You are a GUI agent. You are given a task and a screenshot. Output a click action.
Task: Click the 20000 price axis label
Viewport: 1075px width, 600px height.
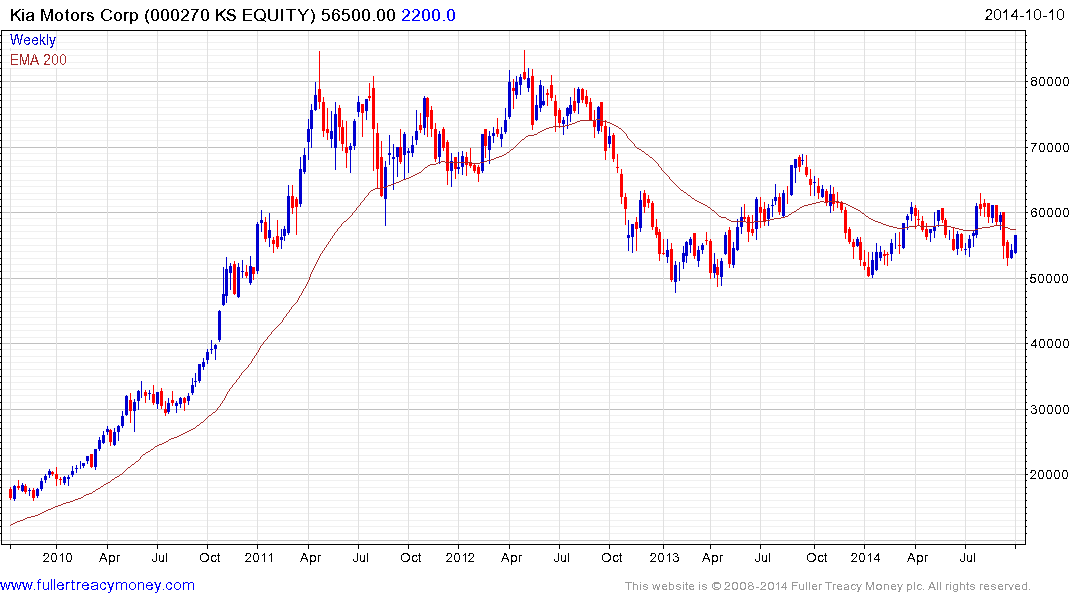[x=1050, y=475]
